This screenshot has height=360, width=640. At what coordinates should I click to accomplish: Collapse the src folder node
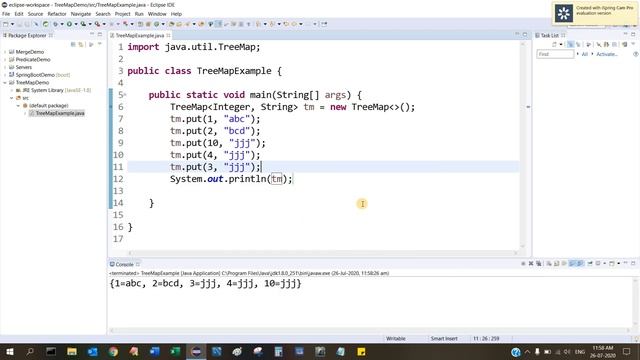[12, 98]
